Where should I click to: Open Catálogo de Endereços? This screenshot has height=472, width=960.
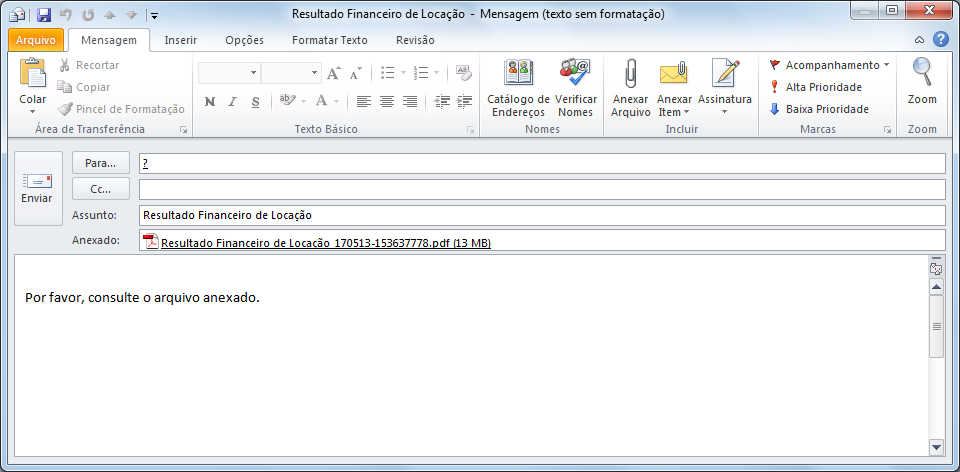pos(519,89)
